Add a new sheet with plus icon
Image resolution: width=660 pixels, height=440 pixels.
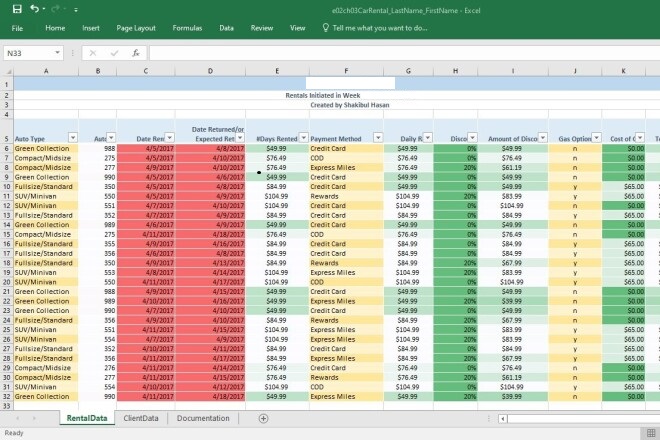tap(263, 418)
